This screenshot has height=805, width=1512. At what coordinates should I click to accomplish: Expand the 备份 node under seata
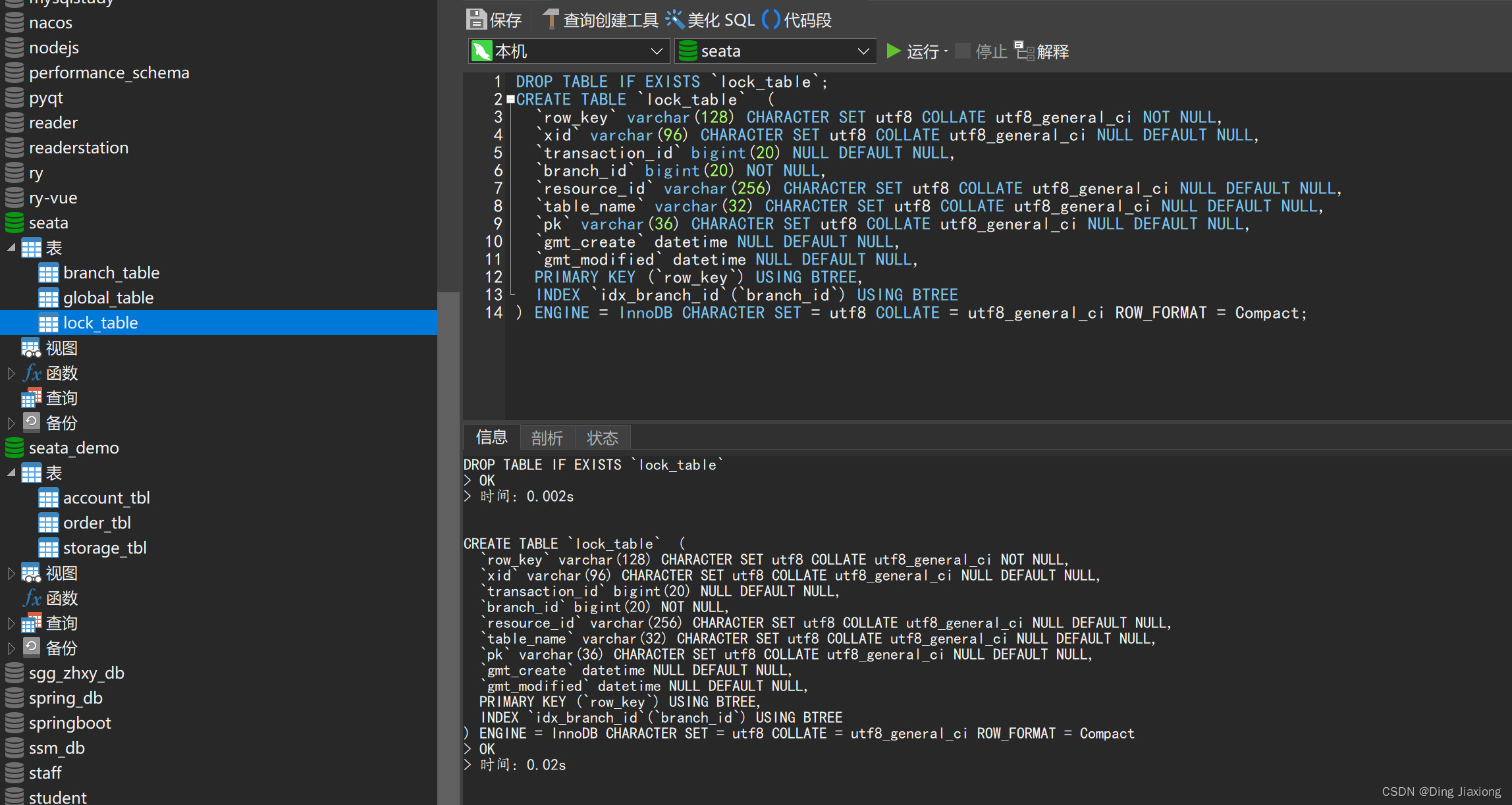coord(11,423)
